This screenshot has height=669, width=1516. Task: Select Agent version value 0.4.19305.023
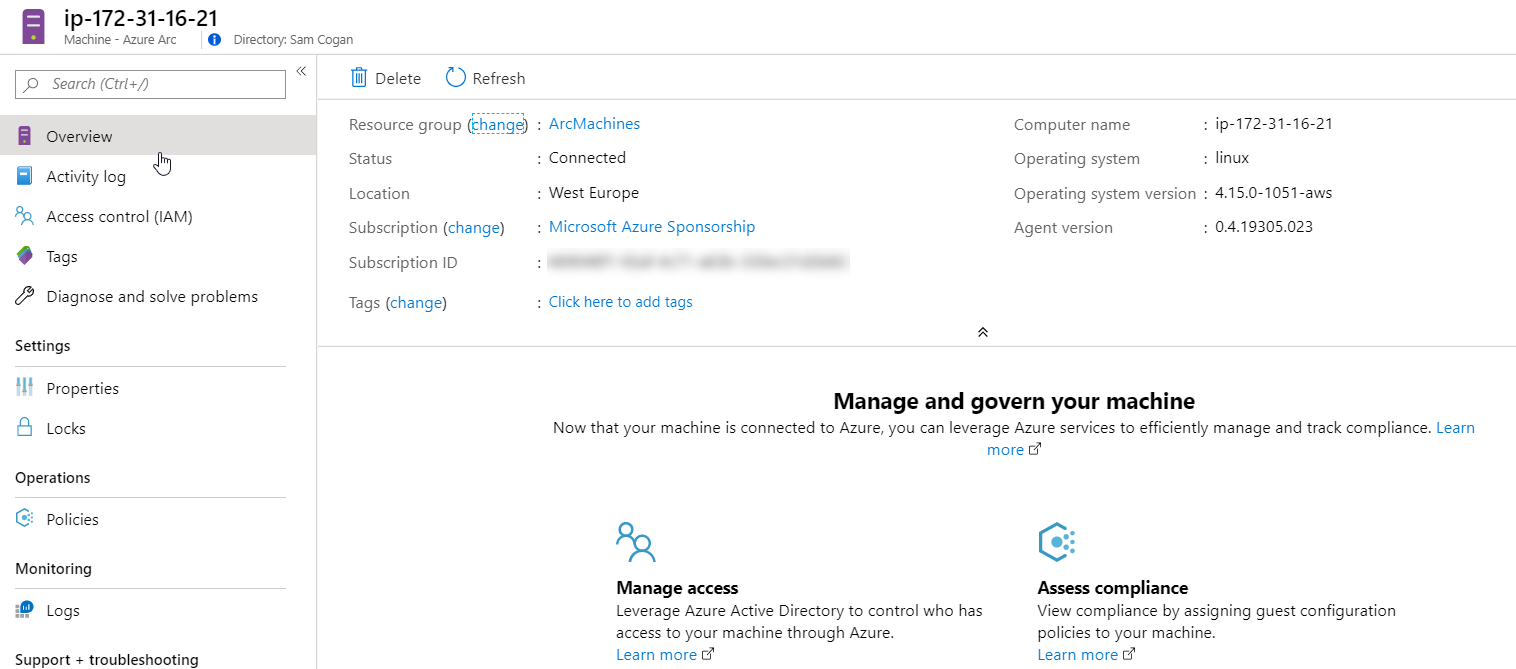[x=1264, y=227]
